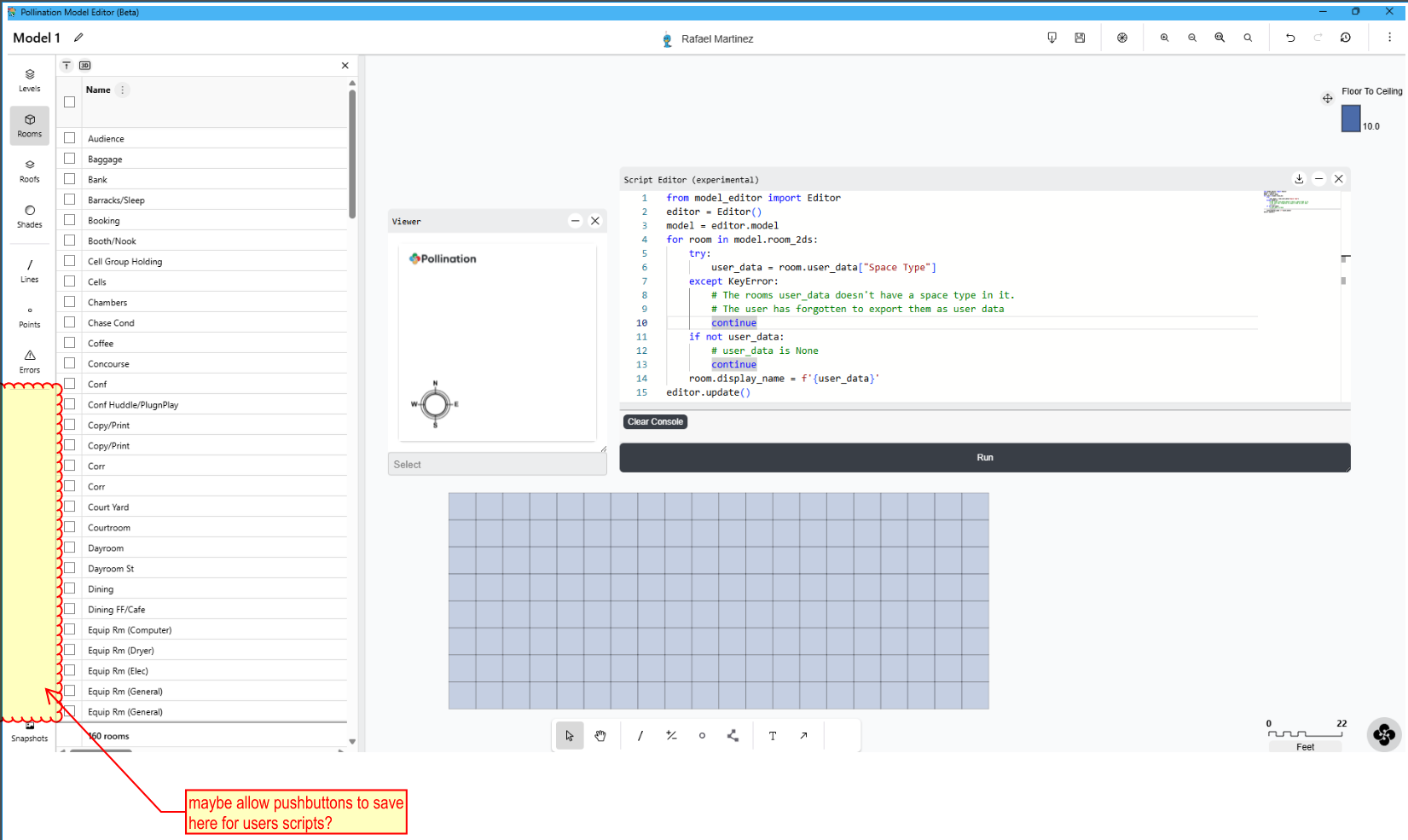Click the Clear Console button
Image resolution: width=1408 pixels, height=840 pixels.
[x=655, y=422]
